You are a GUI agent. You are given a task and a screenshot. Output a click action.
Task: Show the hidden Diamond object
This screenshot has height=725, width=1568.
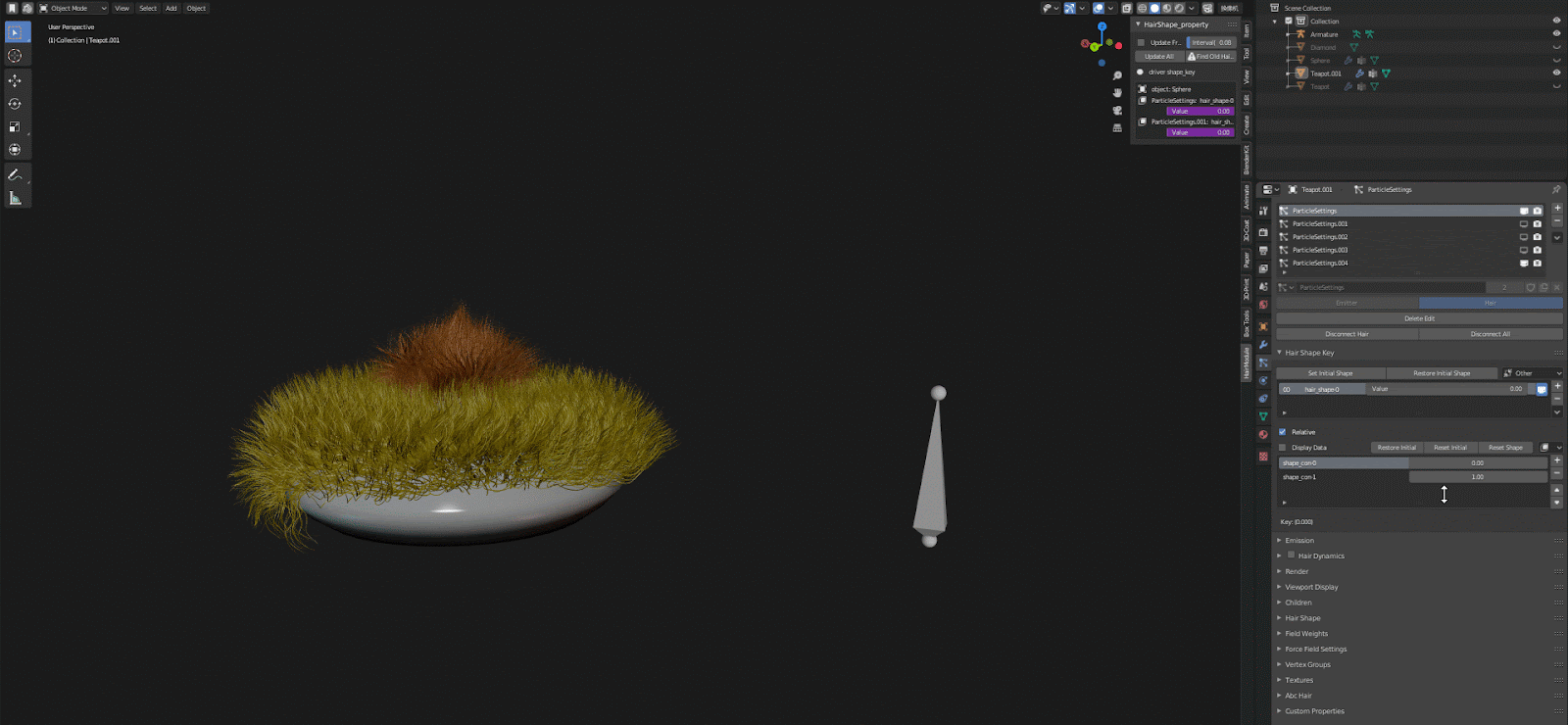[1556, 47]
